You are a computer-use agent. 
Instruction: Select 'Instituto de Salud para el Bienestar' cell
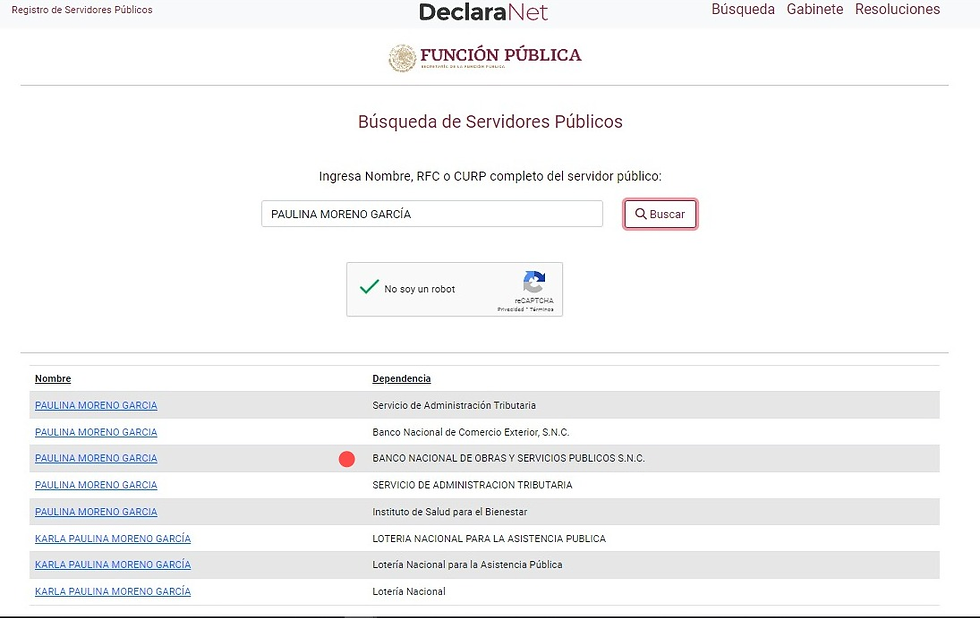click(450, 512)
